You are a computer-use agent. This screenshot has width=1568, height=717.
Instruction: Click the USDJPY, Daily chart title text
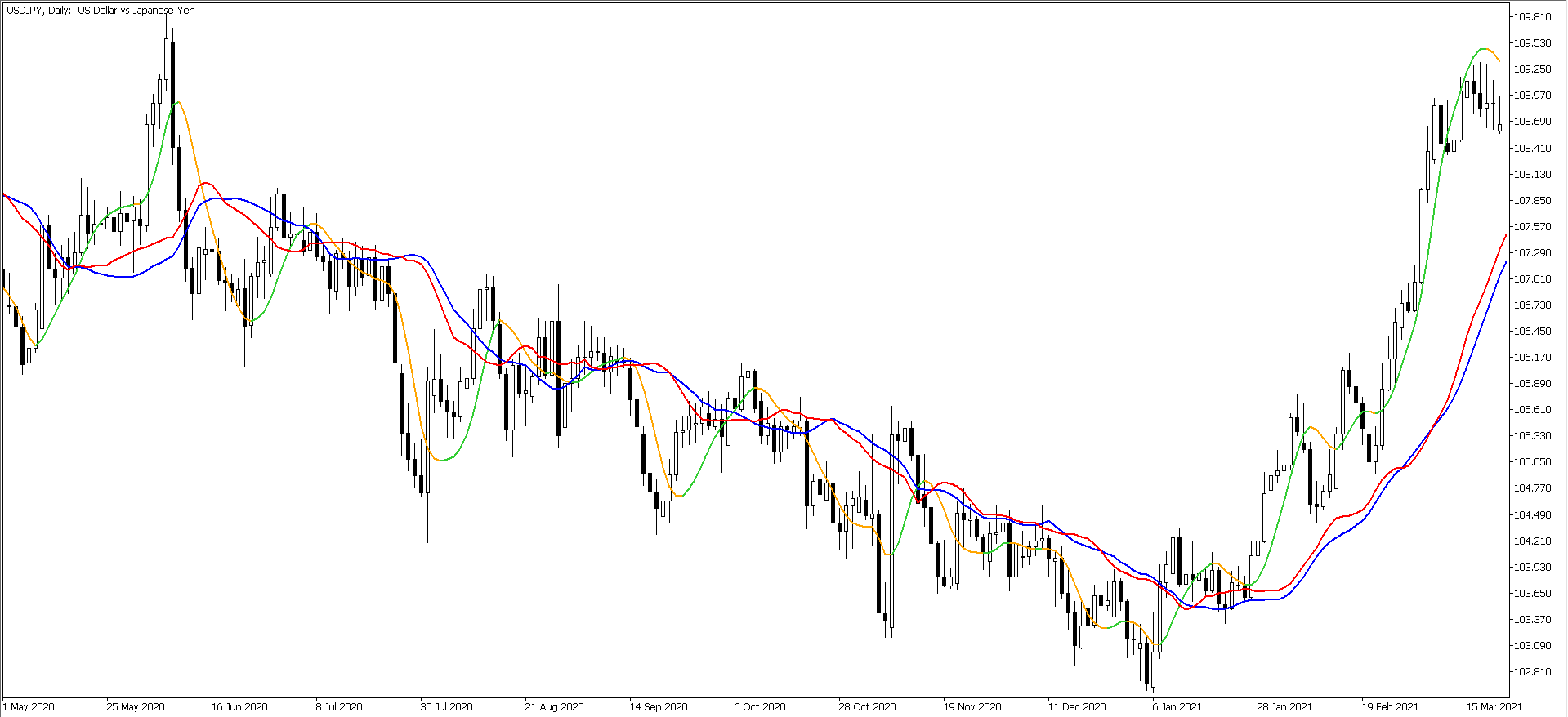tap(101, 11)
